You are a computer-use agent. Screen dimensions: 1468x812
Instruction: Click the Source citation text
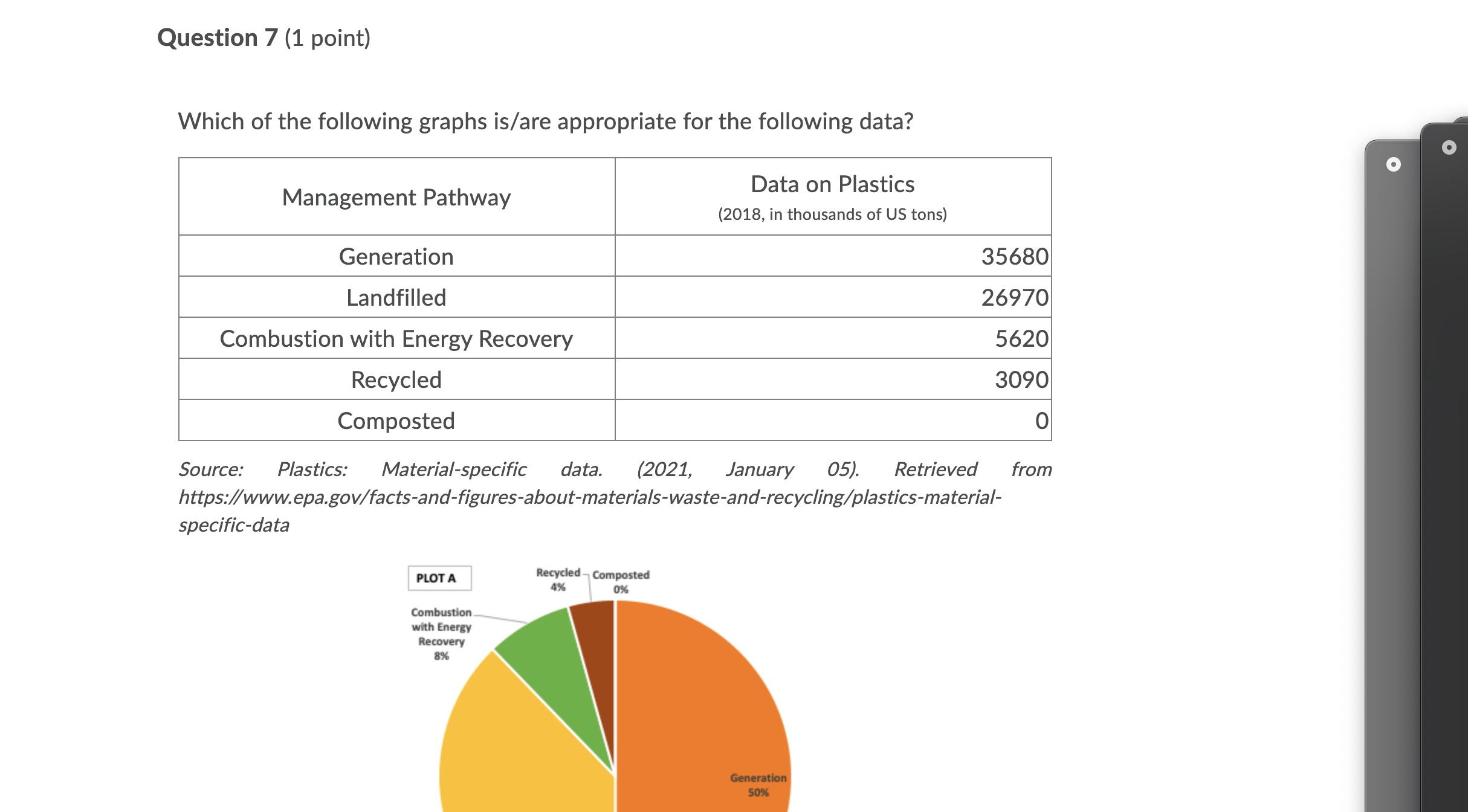(x=423, y=469)
